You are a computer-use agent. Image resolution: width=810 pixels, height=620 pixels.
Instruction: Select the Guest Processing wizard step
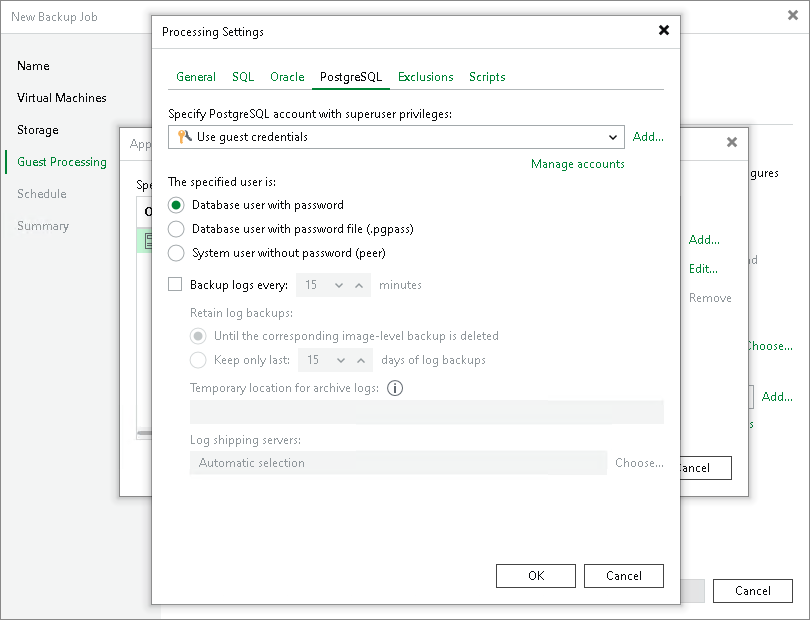coord(62,162)
